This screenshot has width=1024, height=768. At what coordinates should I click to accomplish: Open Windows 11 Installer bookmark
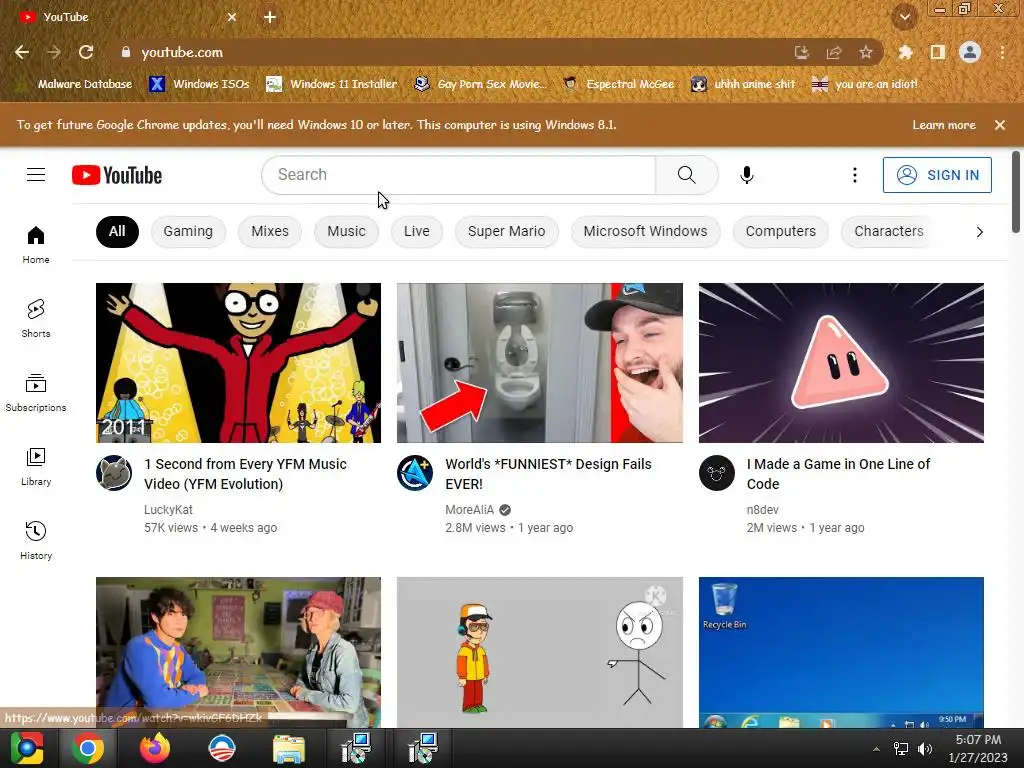pyautogui.click(x=332, y=84)
